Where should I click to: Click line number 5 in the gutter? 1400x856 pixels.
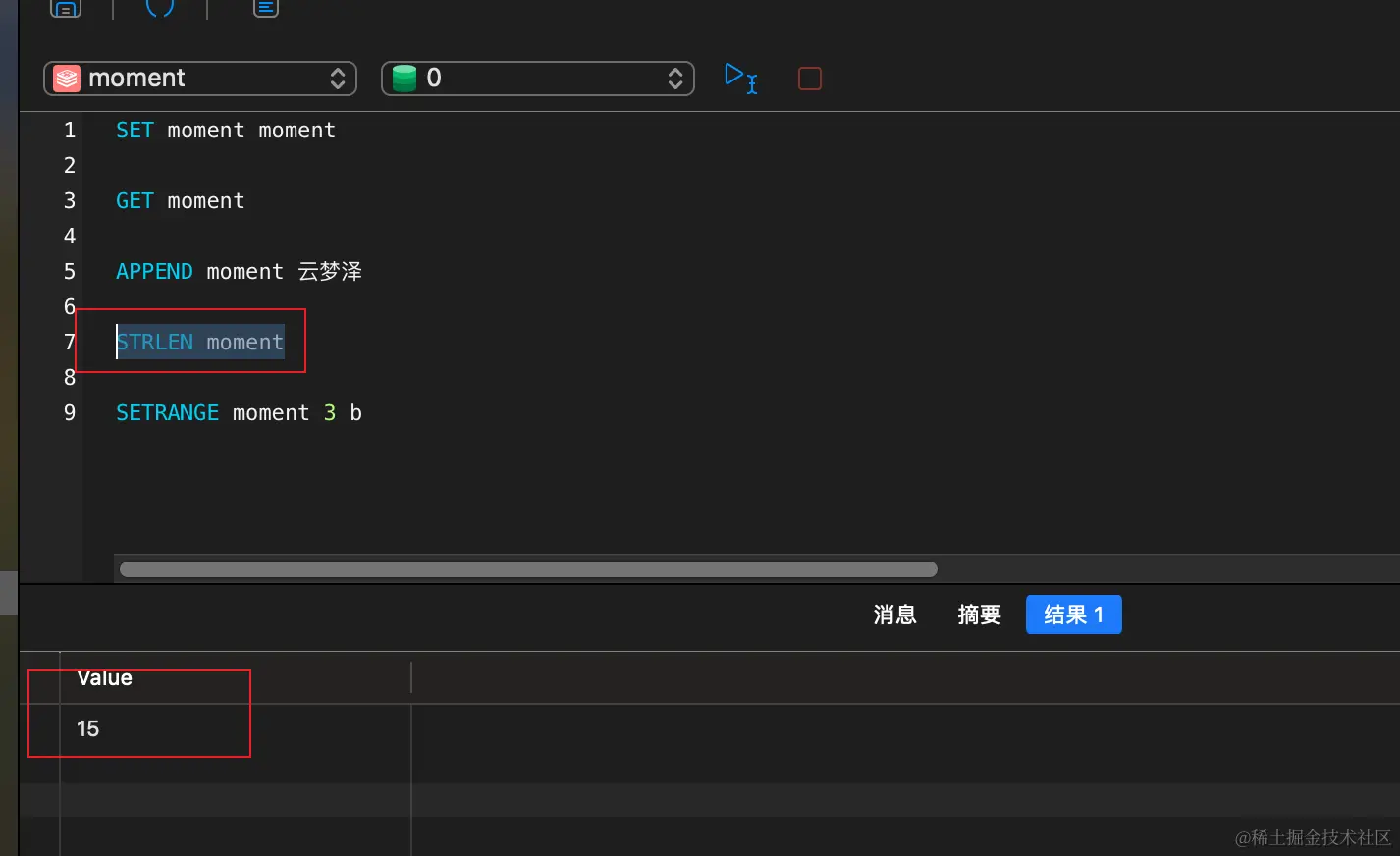click(x=70, y=272)
